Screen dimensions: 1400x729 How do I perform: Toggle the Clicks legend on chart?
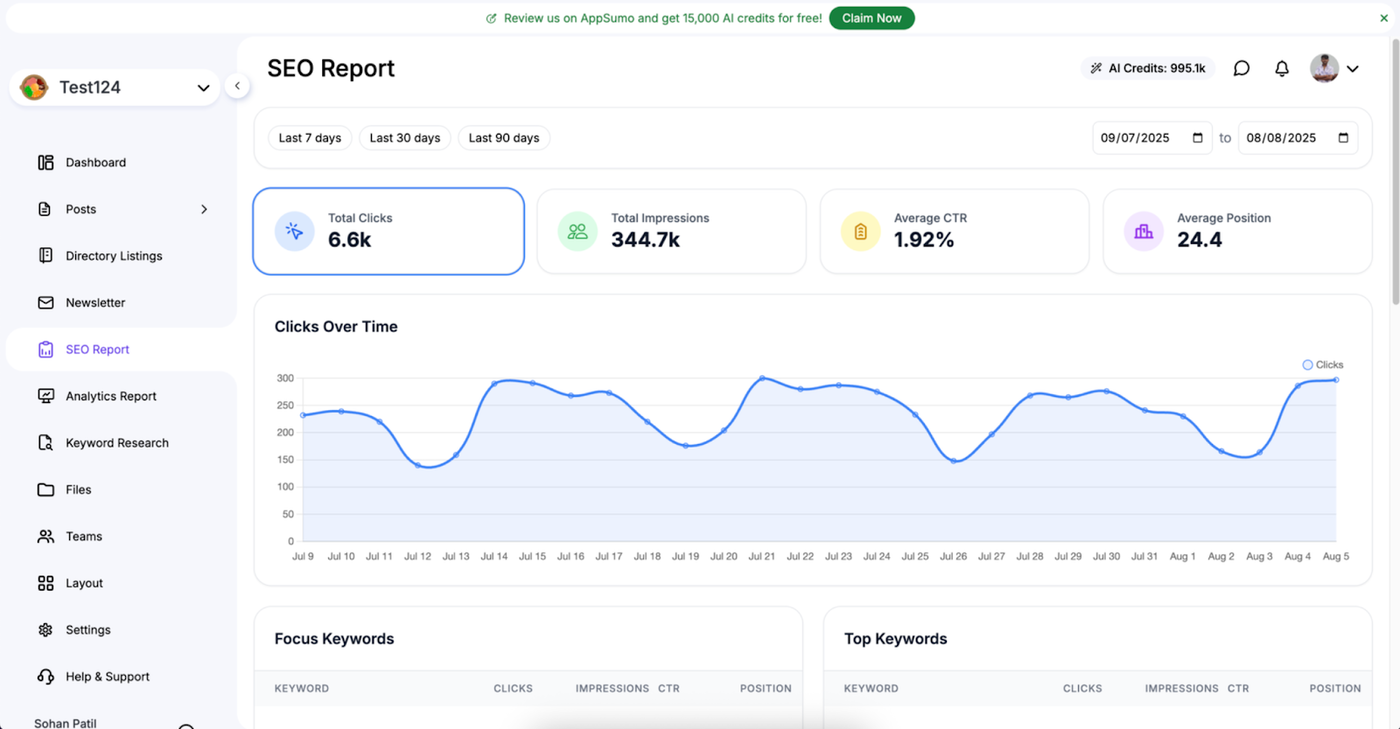tap(1322, 365)
